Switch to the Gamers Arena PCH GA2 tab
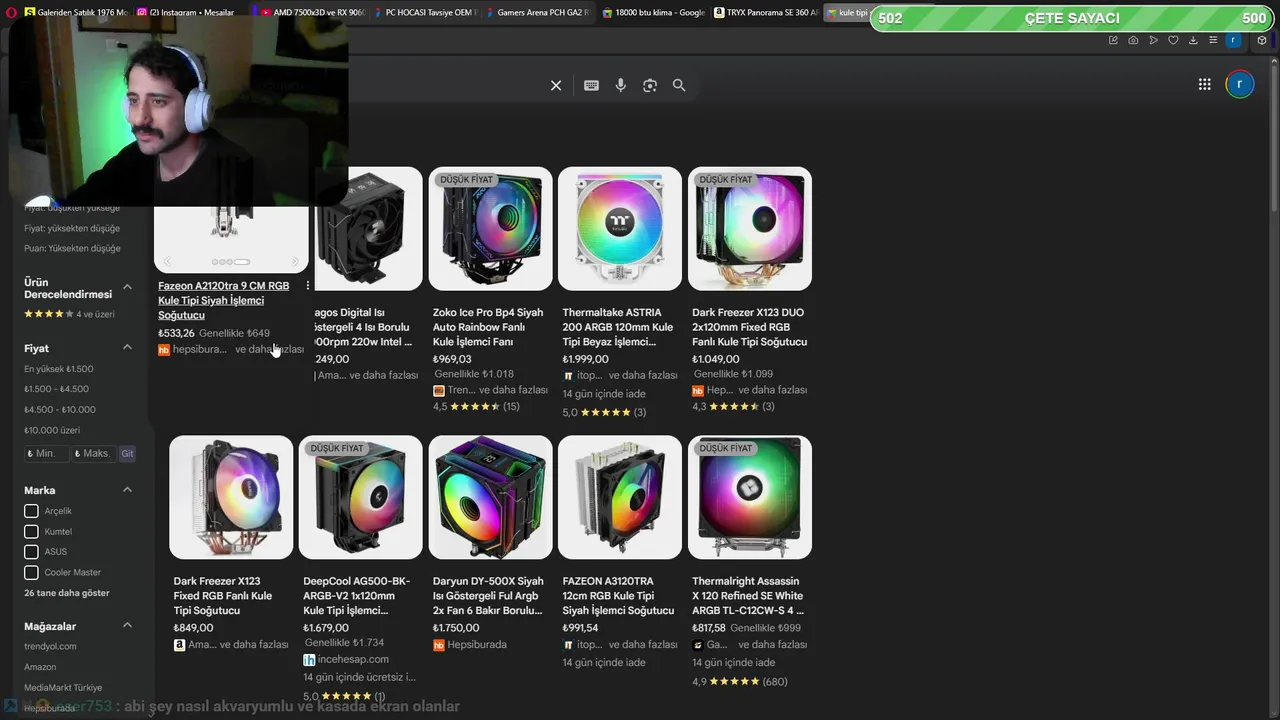The width and height of the screenshot is (1280, 720). [x=540, y=13]
